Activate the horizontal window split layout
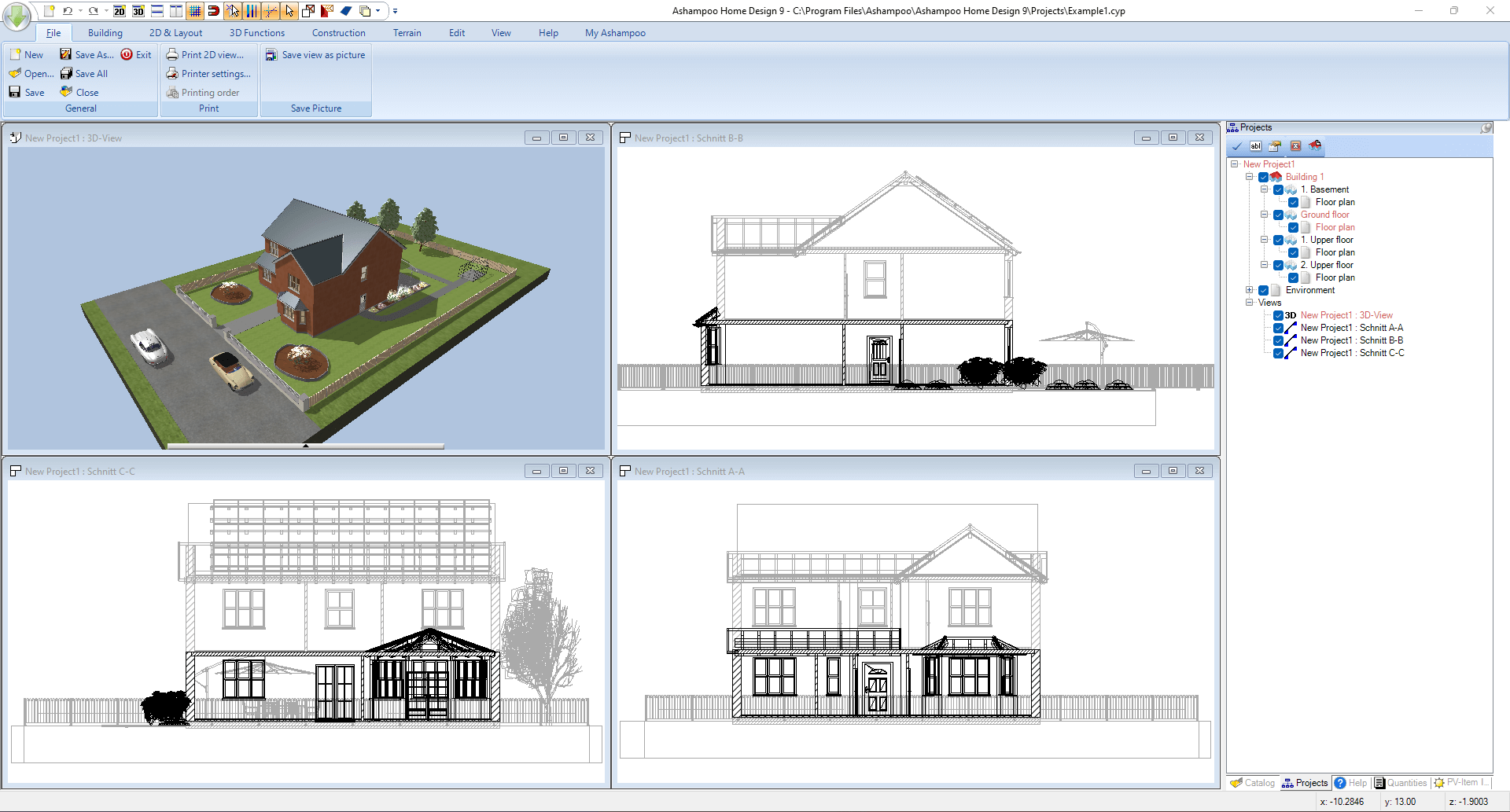The width and height of the screenshot is (1510, 812). 156,11
